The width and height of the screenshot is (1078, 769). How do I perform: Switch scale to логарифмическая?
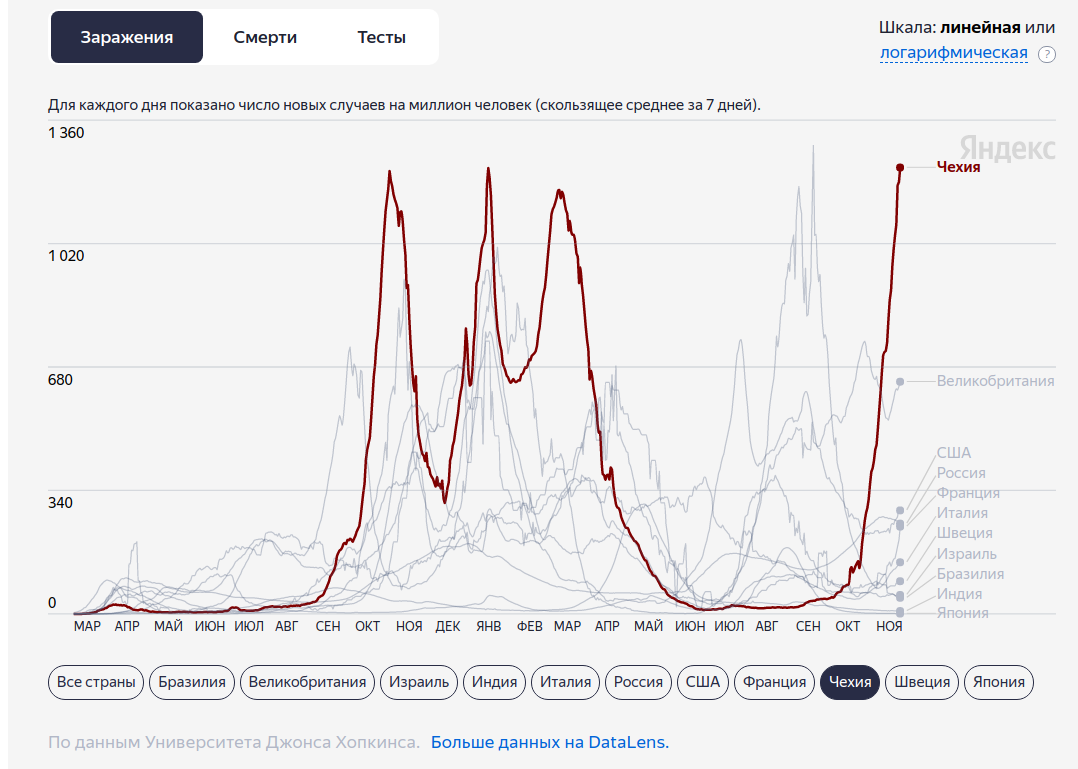coord(953,53)
